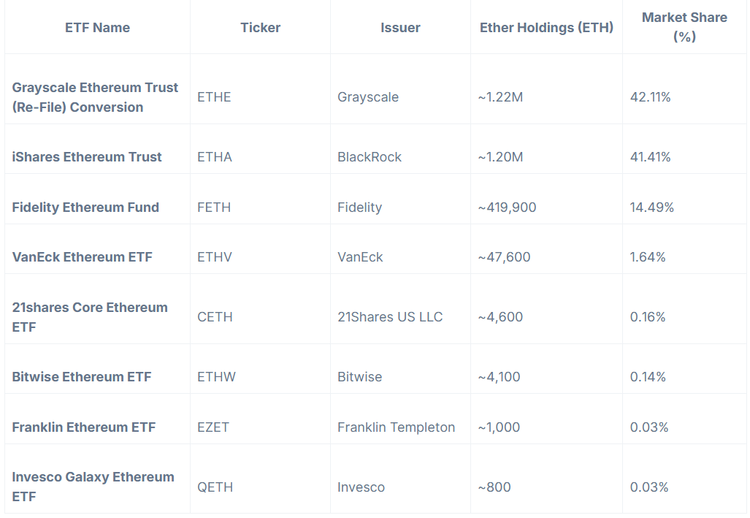Click the ETF Name column header
This screenshot has height=518, width=750.
[97, 27]
